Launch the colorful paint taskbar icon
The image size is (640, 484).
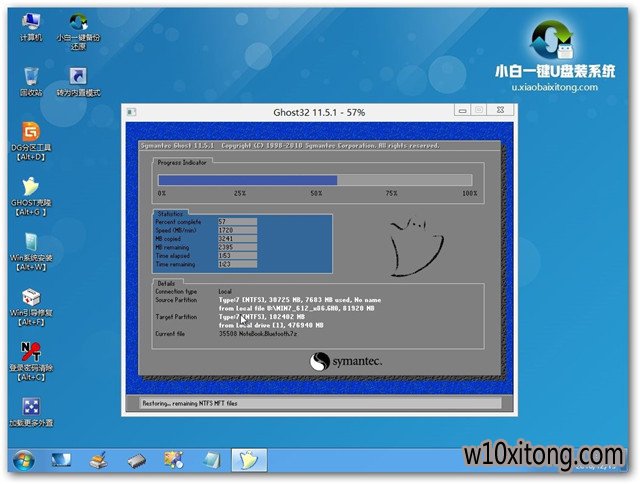point(174,460)
